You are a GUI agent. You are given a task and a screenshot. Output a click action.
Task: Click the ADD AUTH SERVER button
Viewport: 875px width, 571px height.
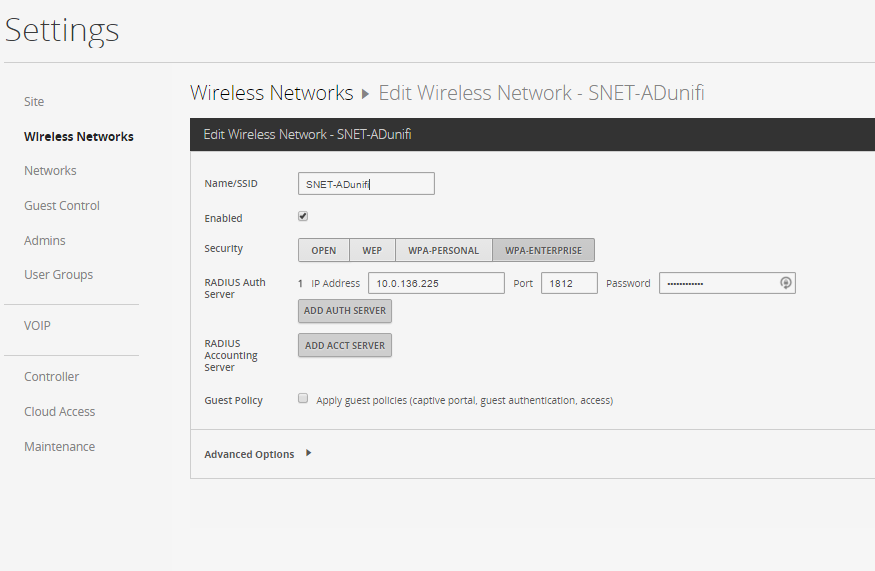[x=345, y=311]
